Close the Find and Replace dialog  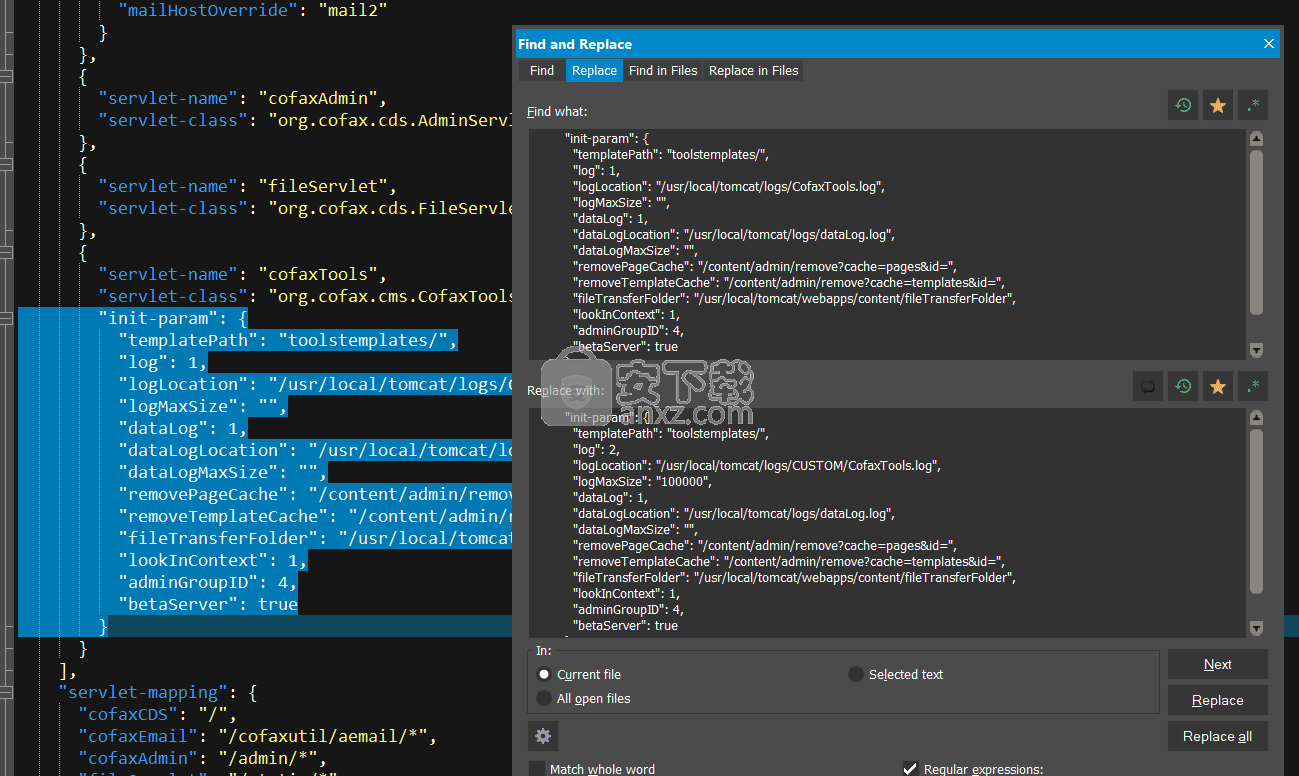[x=1269, y=44]
